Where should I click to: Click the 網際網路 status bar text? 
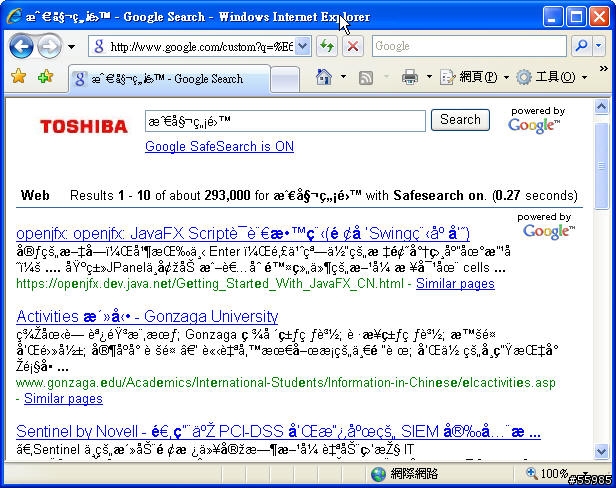[414, 474]
